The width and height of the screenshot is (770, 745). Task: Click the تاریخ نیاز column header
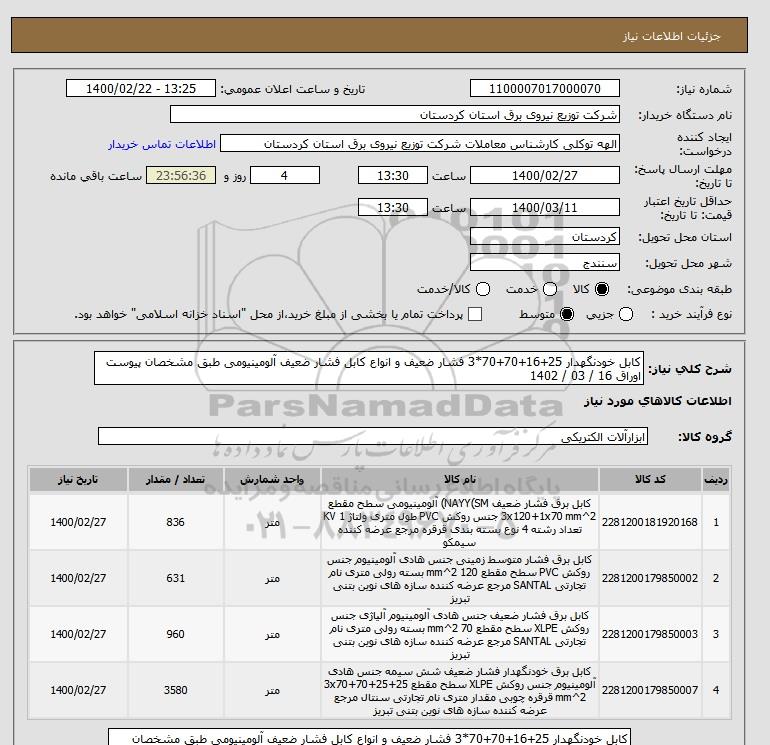(x=78, y=479)
